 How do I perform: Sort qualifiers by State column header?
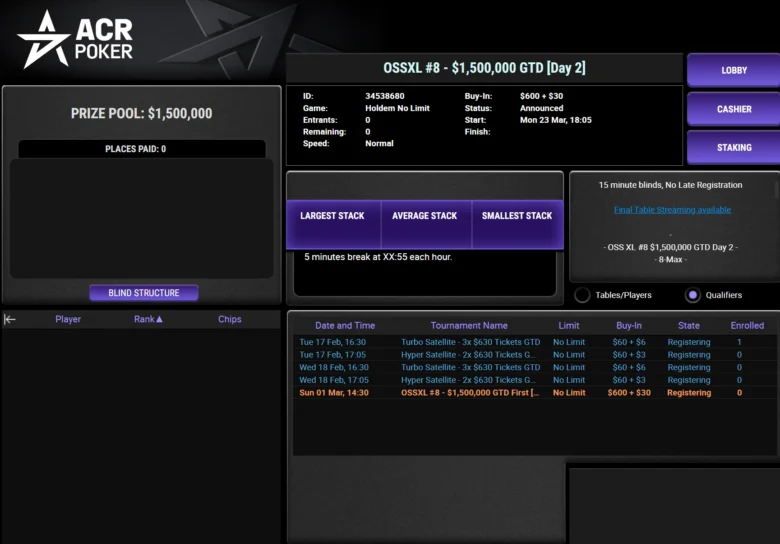click(x=688, y=326)
